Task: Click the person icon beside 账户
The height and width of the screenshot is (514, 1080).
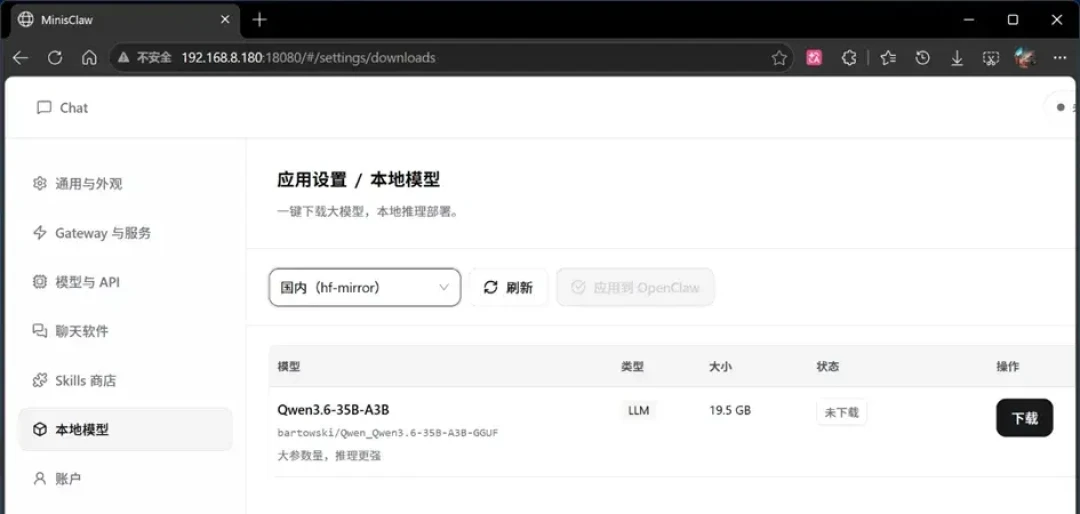Action: (x=40, y=478)
